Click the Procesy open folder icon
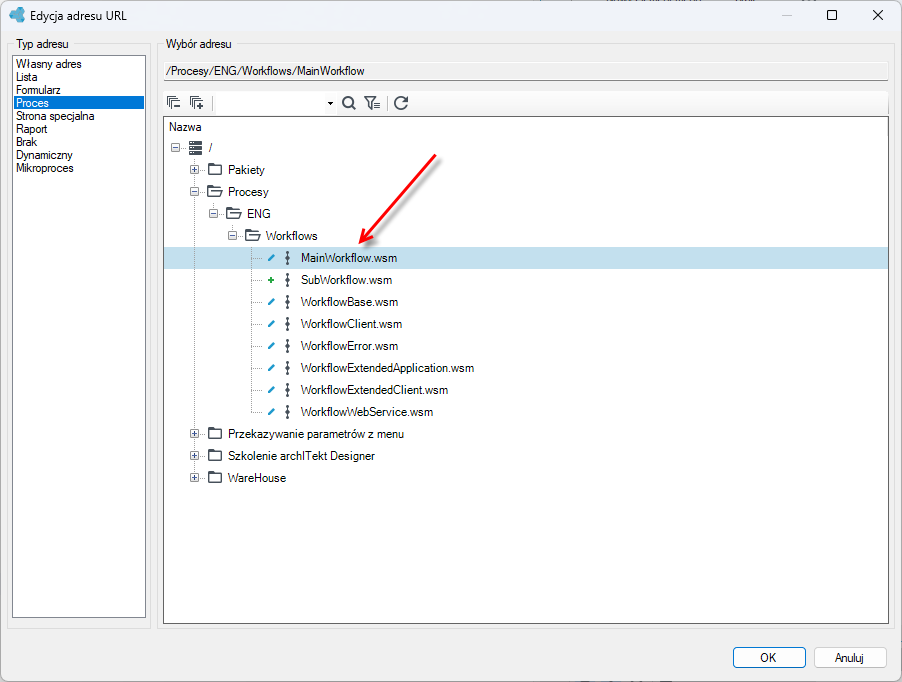Screen dimensions: 902x682 coord(215,191)
